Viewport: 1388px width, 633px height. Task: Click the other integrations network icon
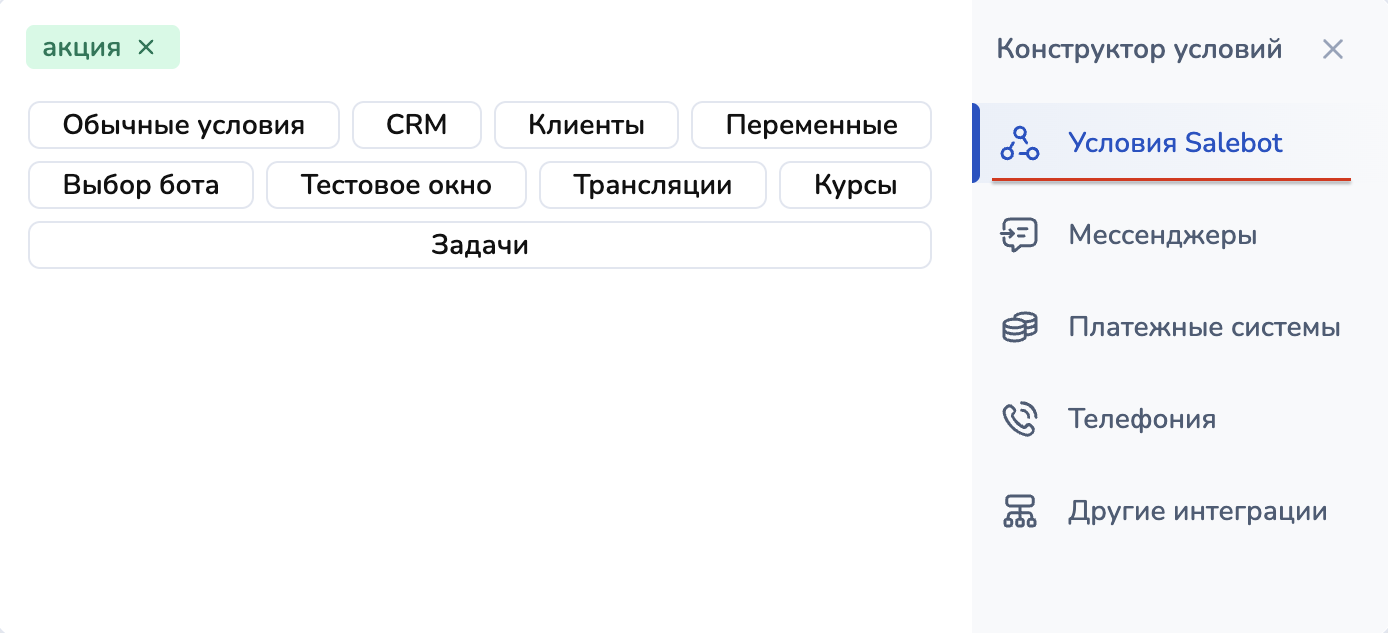point(1020,511)
